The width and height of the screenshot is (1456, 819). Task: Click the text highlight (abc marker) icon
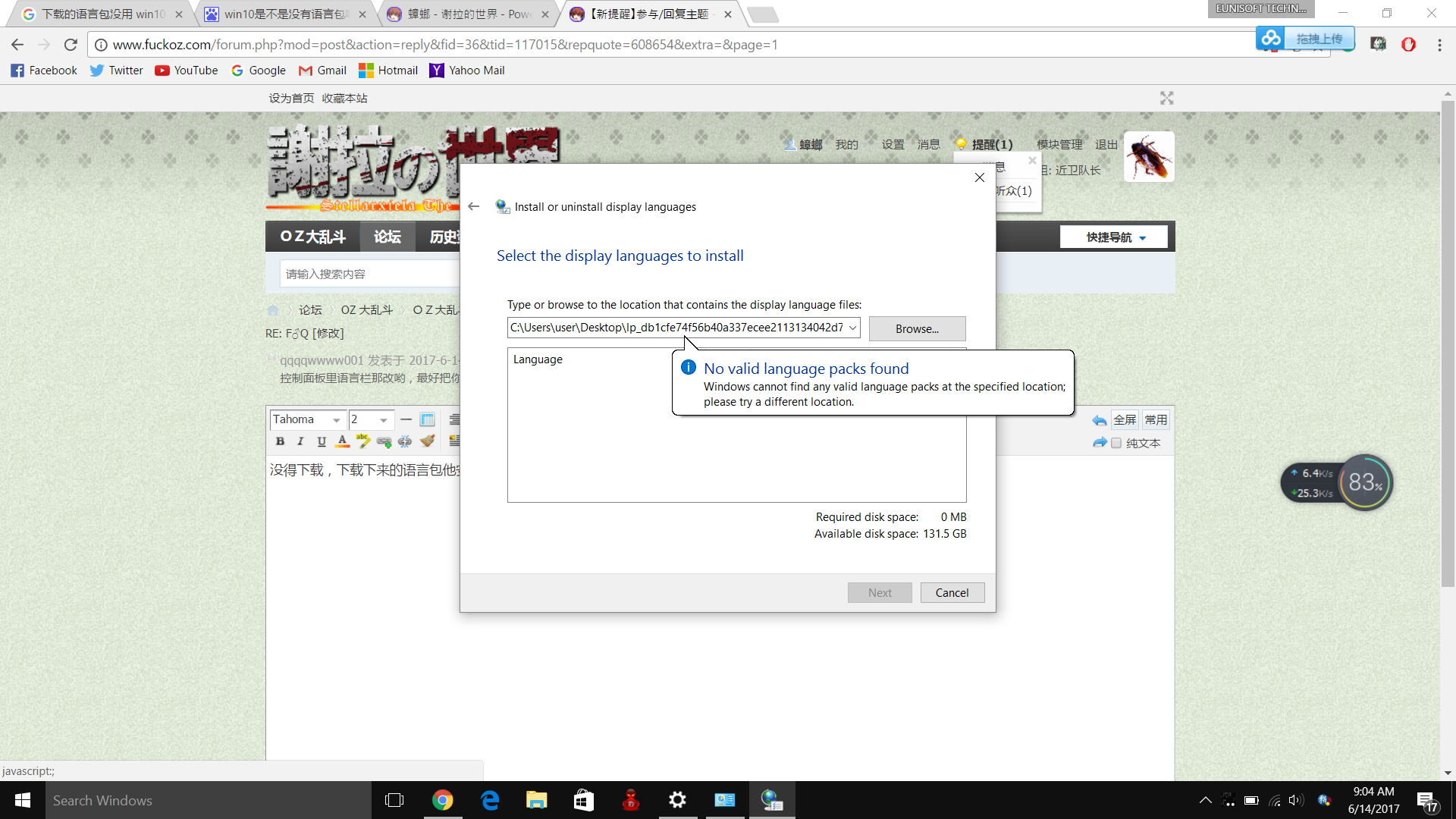point(363,441)
